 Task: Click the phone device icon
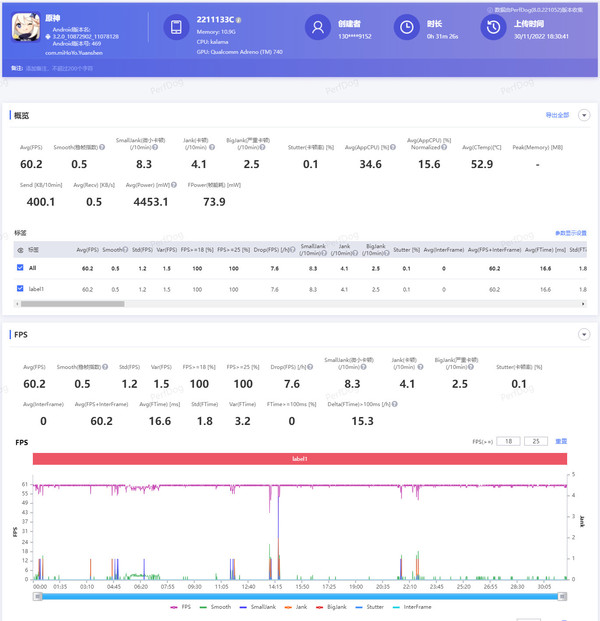pos(175,29)
